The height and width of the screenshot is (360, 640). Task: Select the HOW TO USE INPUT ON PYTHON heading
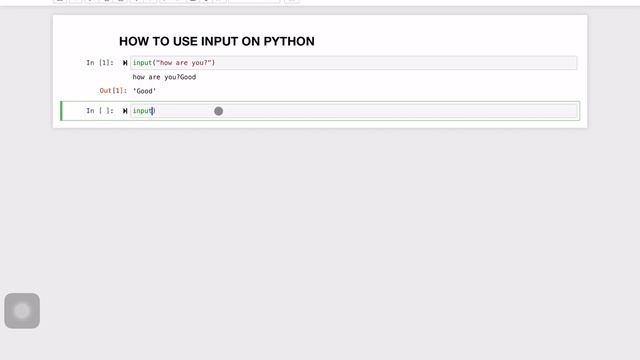tap(217, 41)
